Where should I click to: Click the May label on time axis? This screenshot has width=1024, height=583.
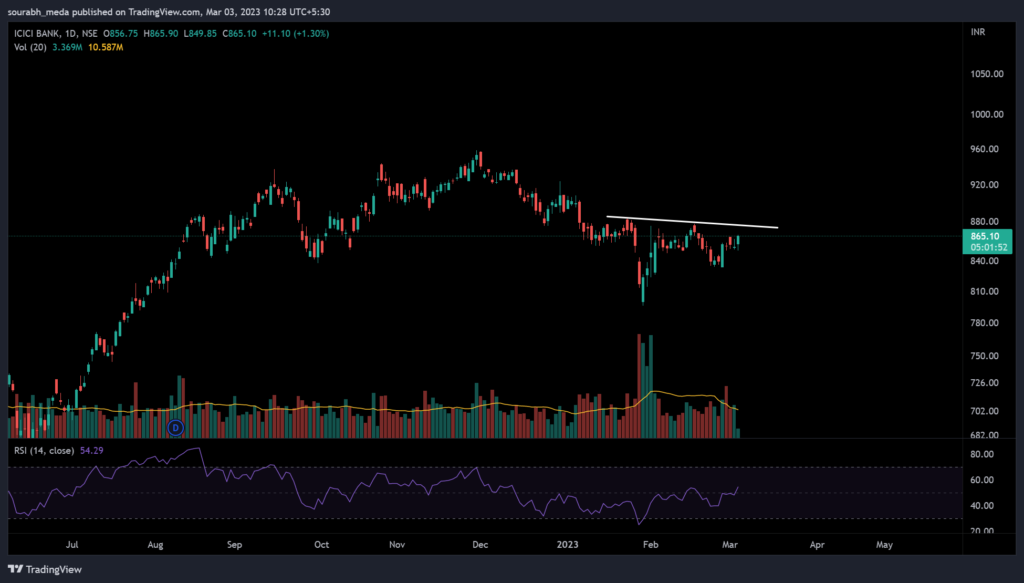(x=884, y=544)
